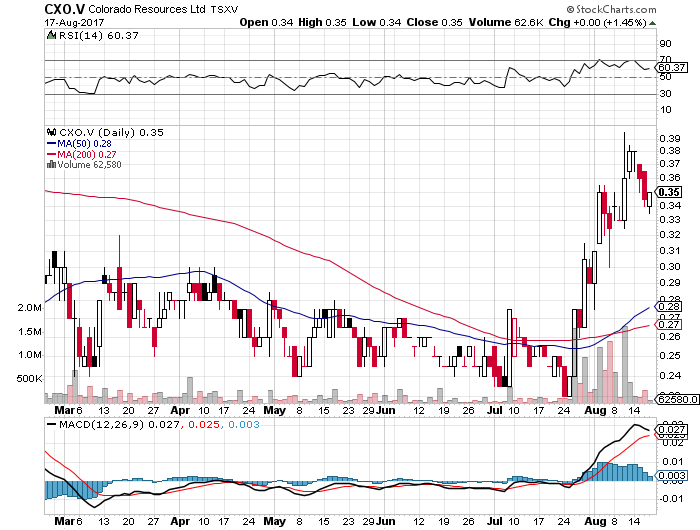700x530 pixels.
Task: Click the Aug label on MACD bottom axis
Action: [x=595, y=522]
